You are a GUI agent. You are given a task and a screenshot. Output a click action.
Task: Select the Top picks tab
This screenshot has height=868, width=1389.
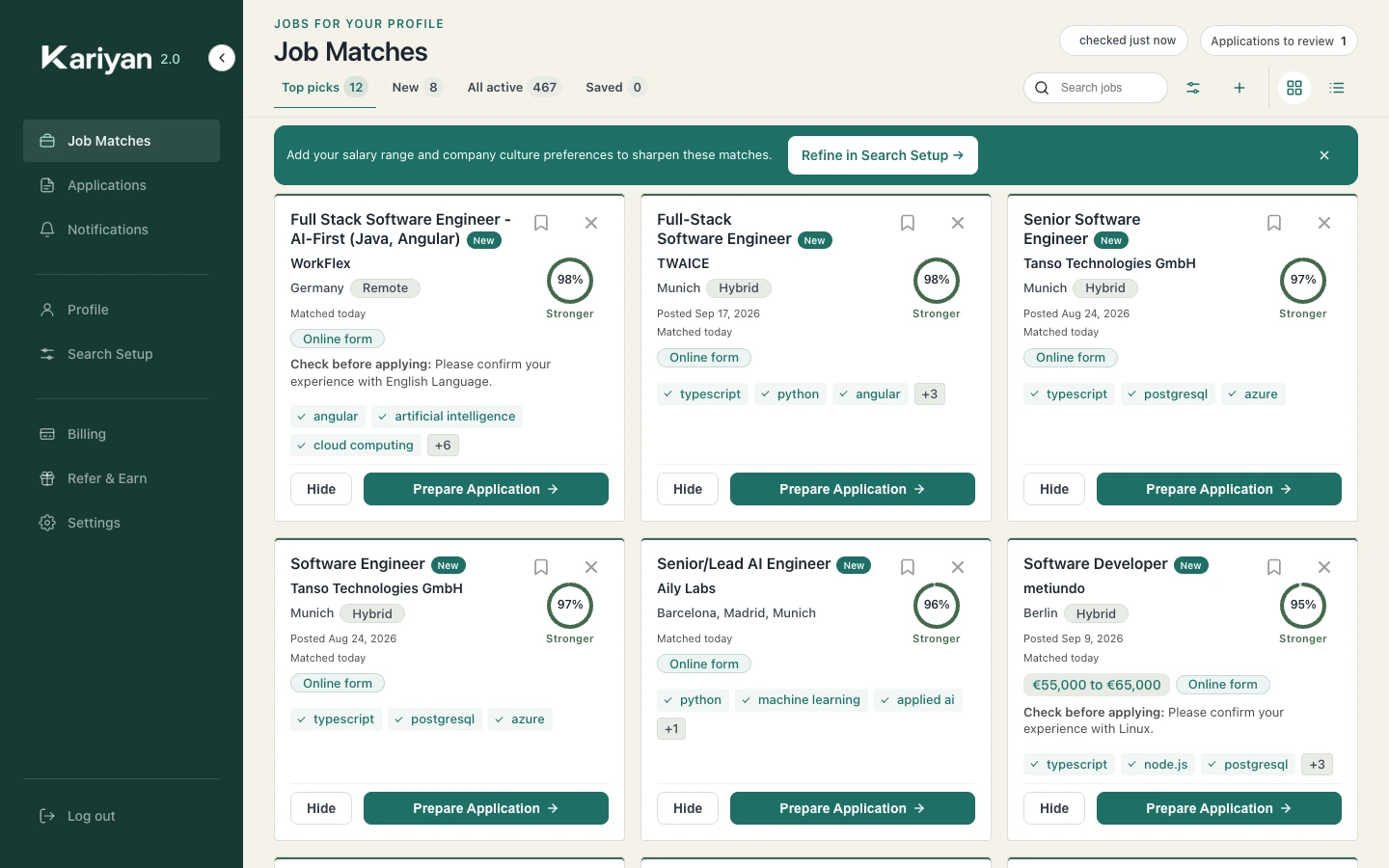point(325,88)
